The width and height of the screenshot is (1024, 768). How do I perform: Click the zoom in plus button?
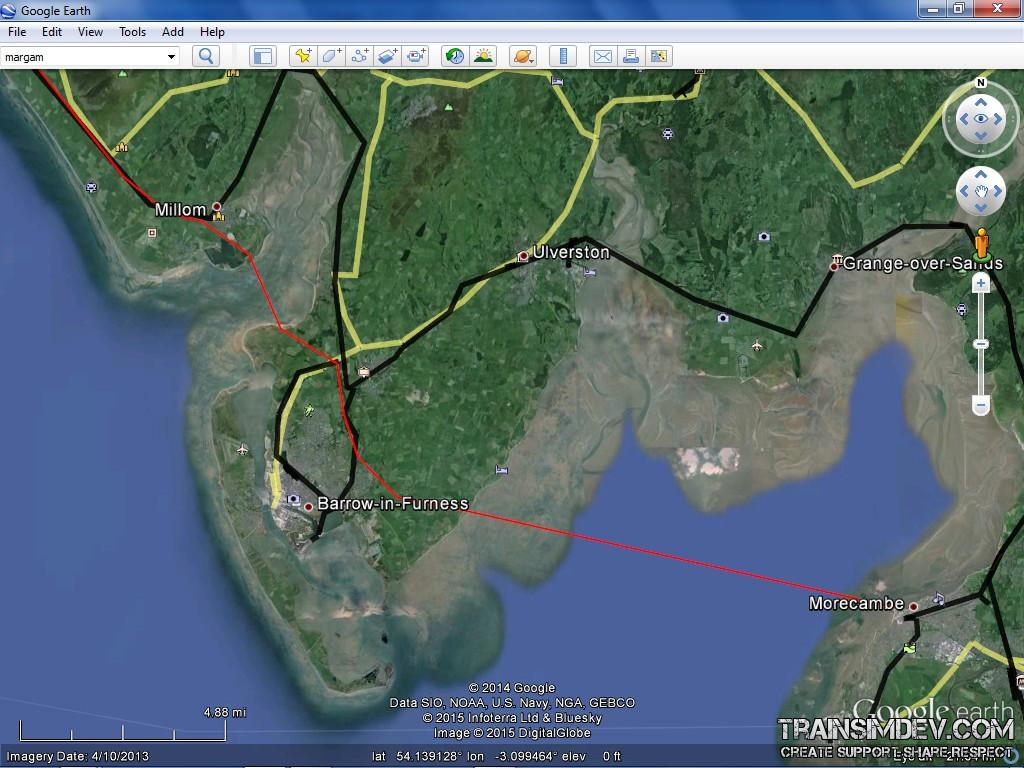click(x=981, y=284)
